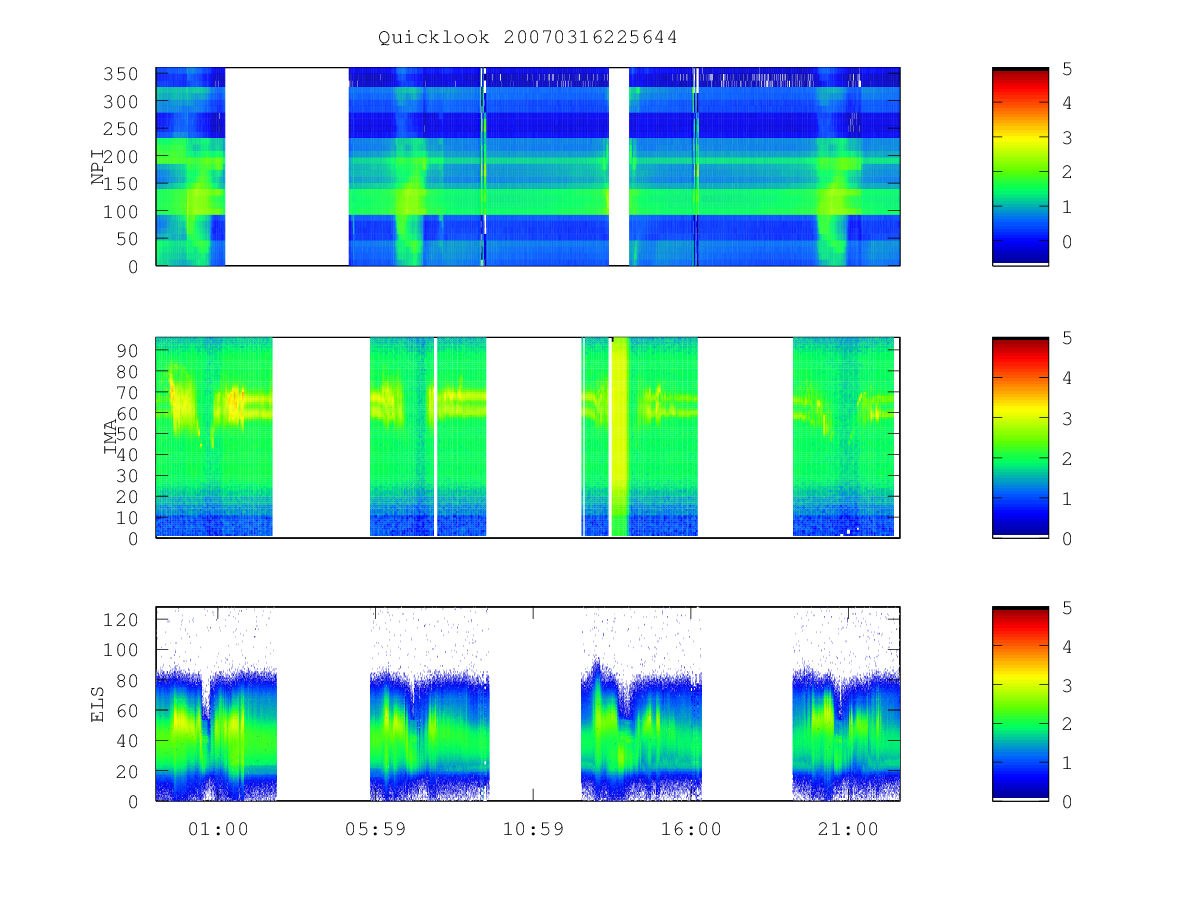Click the 1 label on ELS colorbar
The width and height of the screenshot is (1200, 900).
point(1067,763)
